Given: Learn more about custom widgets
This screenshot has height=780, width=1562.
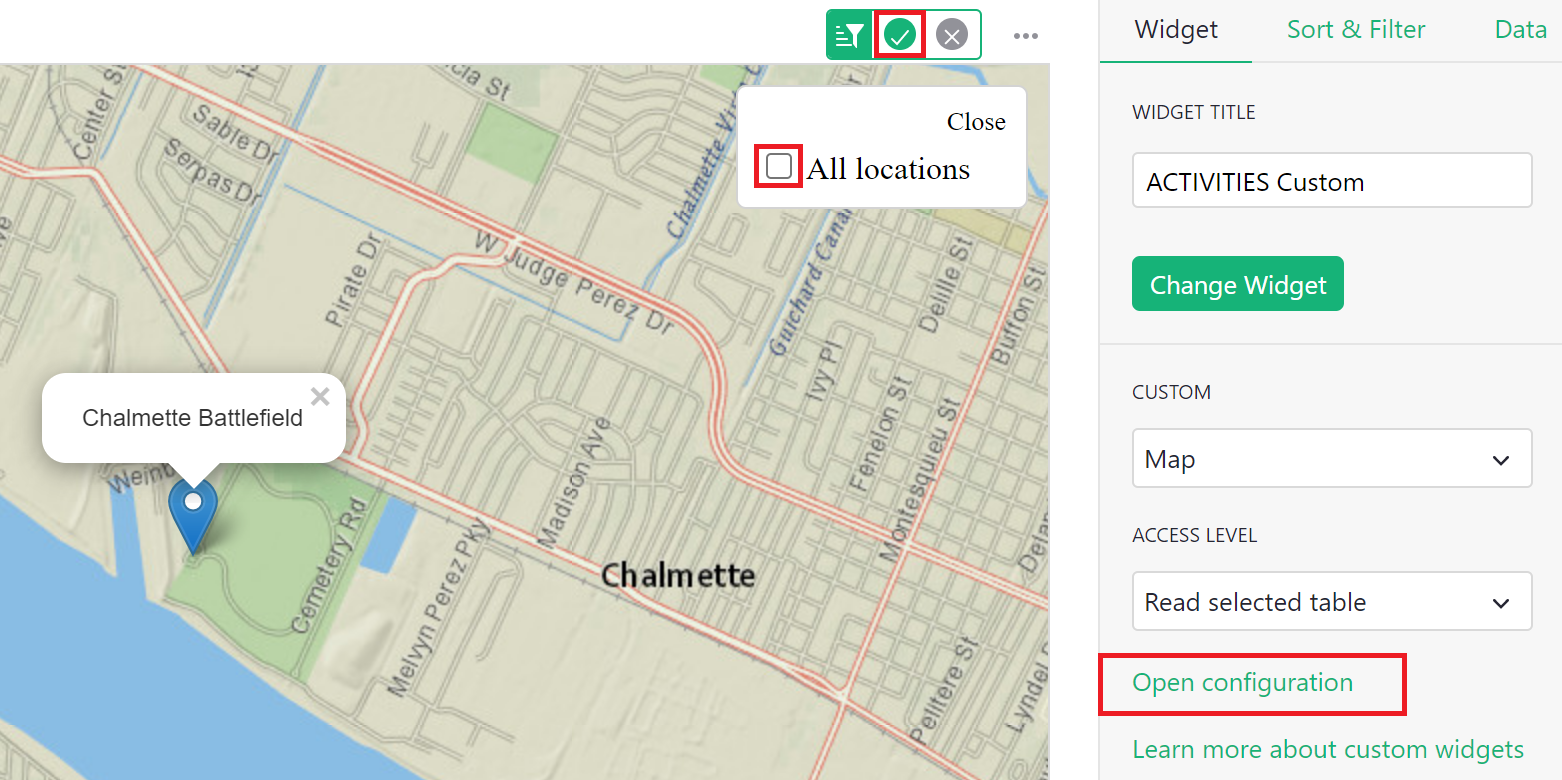Looking at the screenshot, I should pyautogui.click(x=1328, y=749).
